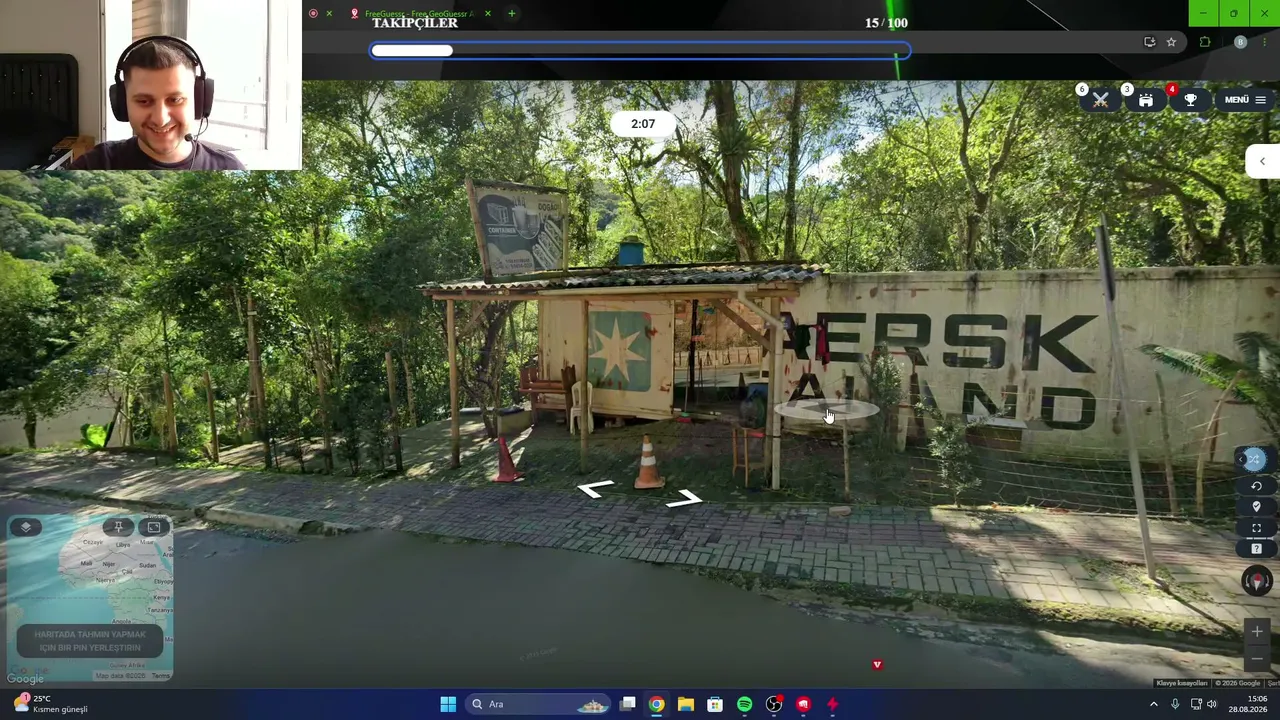1280x720 pixels.
Task: Collapse the white side panel arrow
Action: [x=1262, y=161]
